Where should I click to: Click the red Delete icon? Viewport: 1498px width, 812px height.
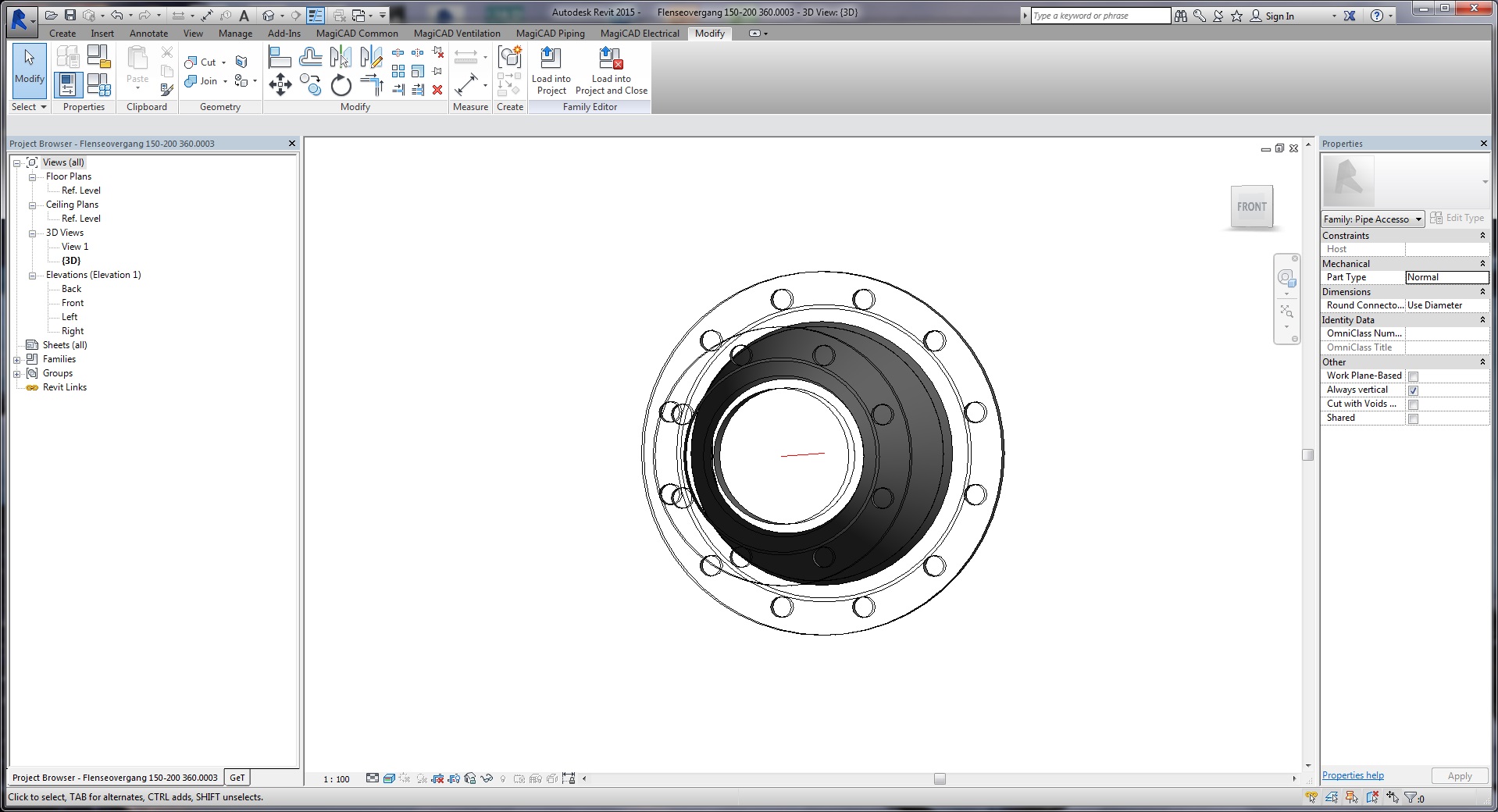coord(437,90)
